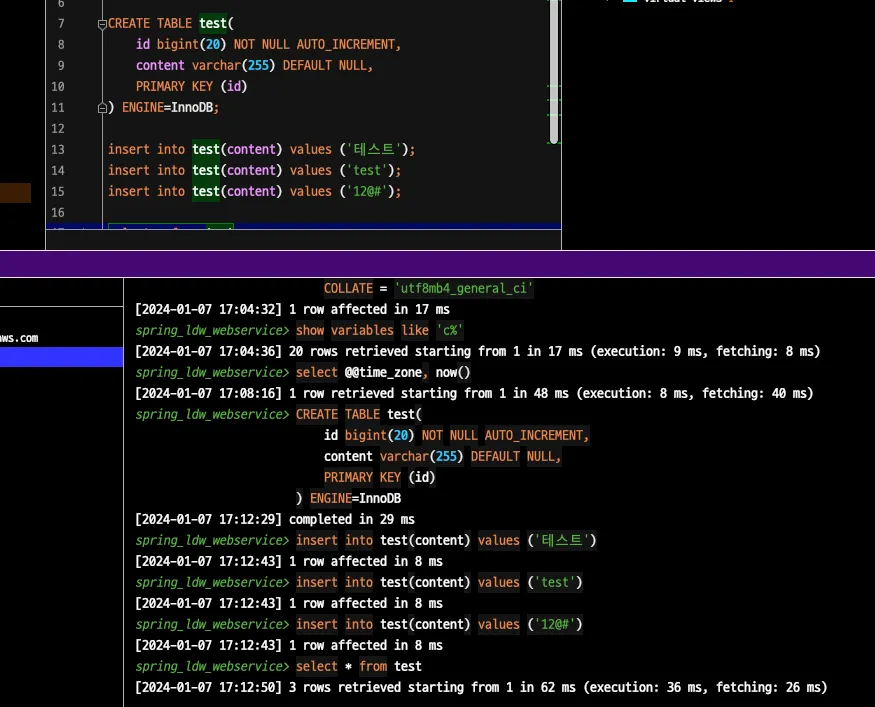Screen dimensions: 875x707
Task: Collapse the CREATE TABLE fold marker at line 7
Action: tap(102, 24)
